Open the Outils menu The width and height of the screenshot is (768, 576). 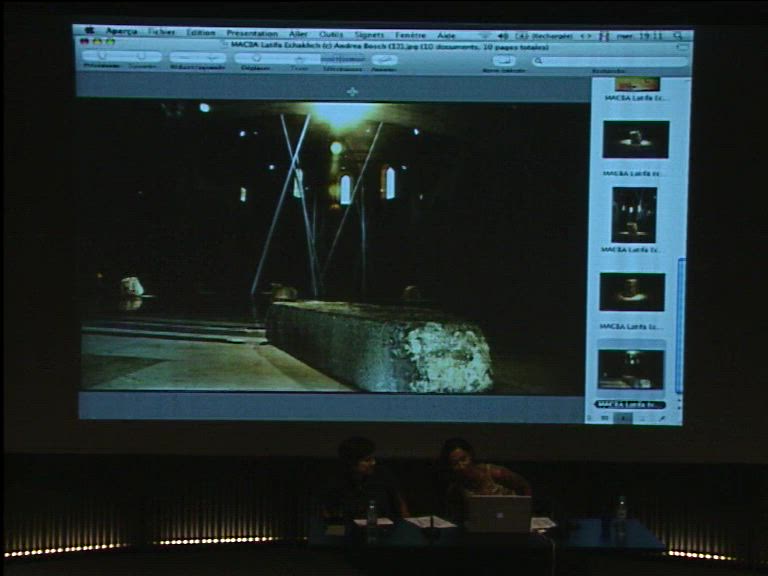(331, 34)
